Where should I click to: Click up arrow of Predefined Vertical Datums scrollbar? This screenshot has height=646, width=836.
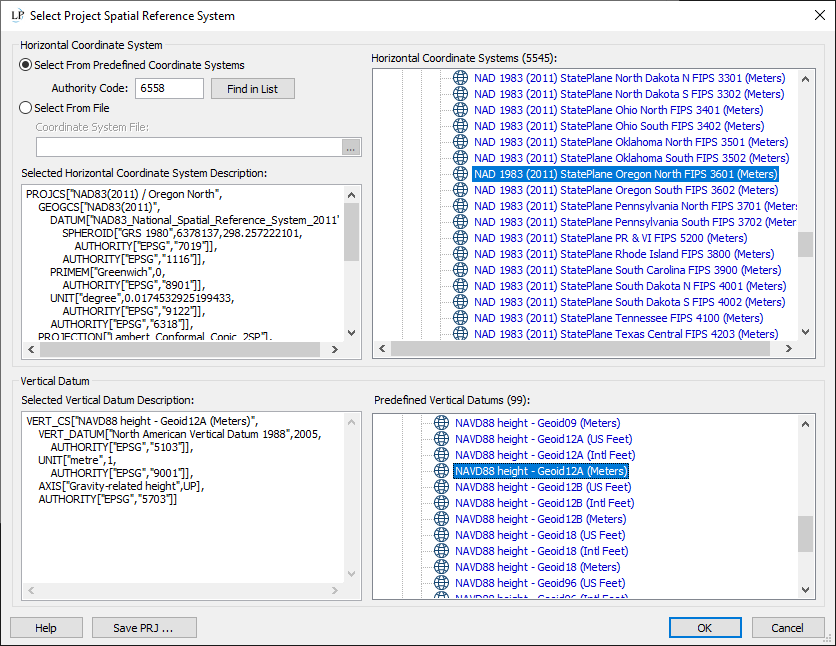[806, 424]
